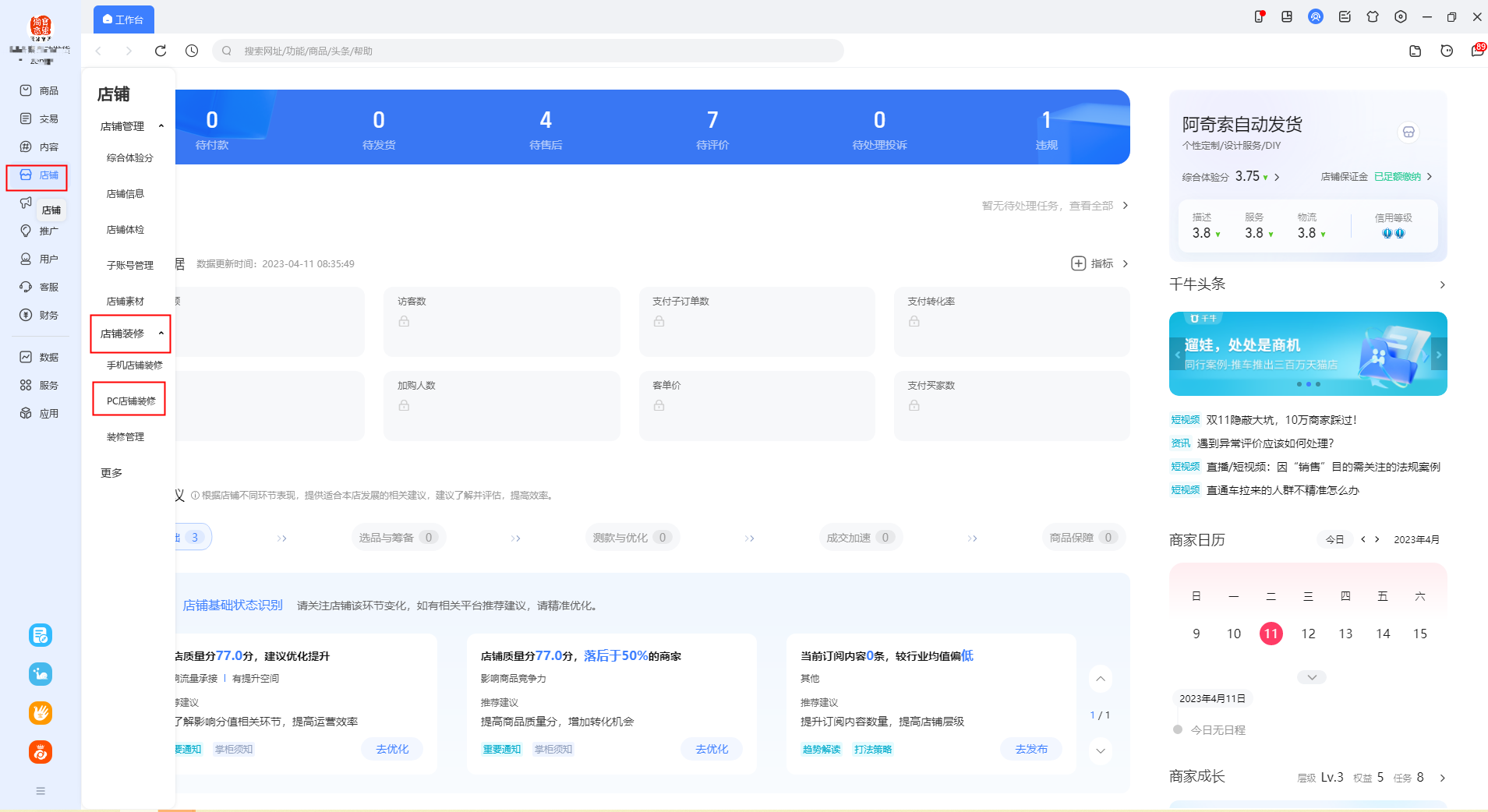Click the 今日 calendar button
Viewport: 1488px width, 812px height.
tap(1335, 539)
